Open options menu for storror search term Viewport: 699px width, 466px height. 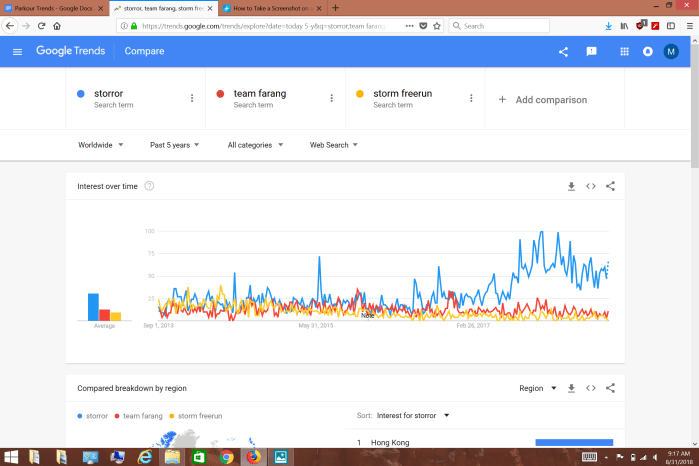192,98
